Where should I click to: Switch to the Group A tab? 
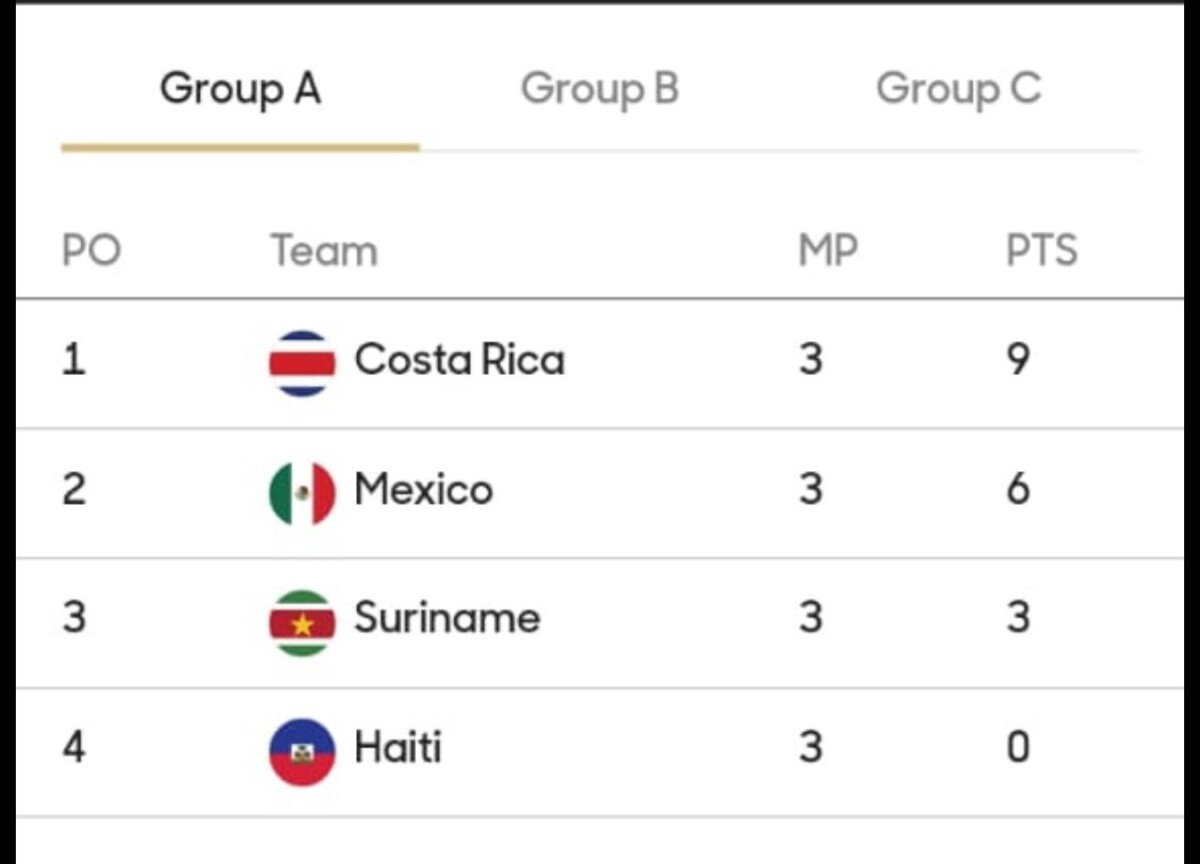[240, 89]
